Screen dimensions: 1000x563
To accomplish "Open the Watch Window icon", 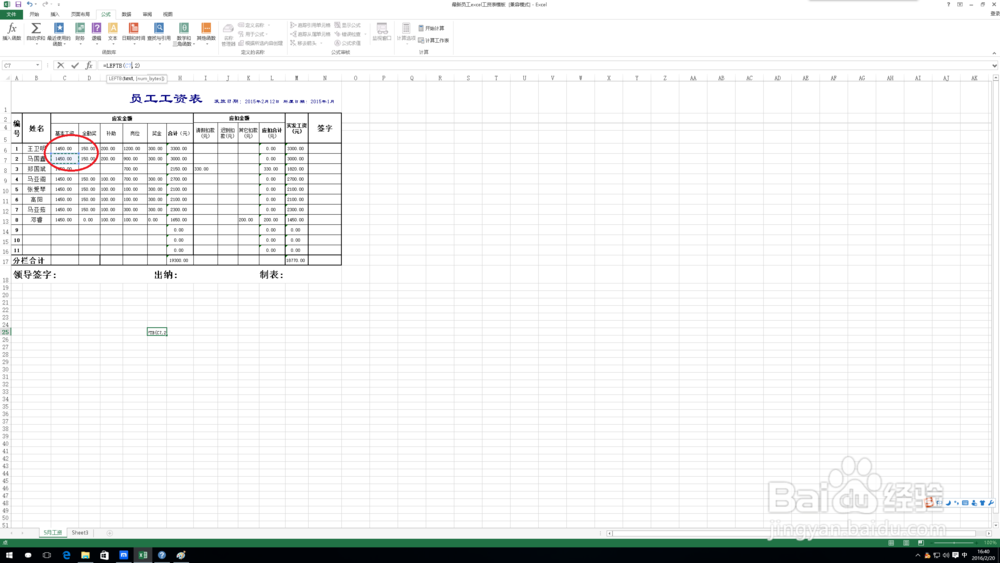I will click(x=381, y=32).
